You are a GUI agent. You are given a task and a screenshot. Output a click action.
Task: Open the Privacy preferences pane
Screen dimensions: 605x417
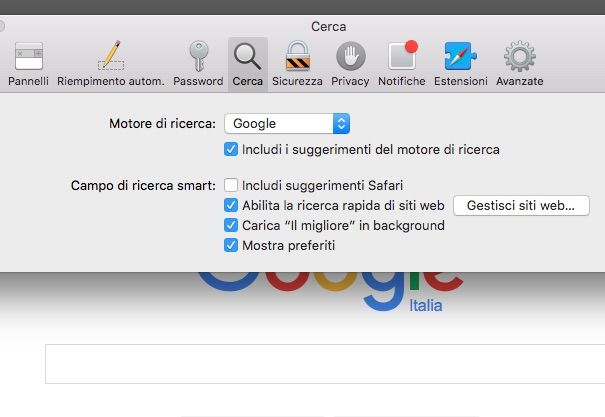pyautogui.click(x=350, y=64)
